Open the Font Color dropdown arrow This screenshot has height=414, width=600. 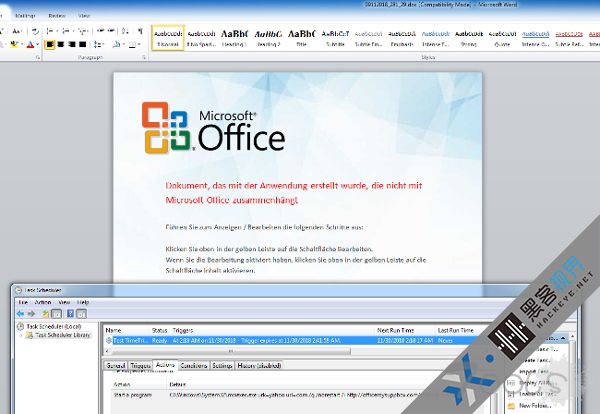tap(38, 45)
